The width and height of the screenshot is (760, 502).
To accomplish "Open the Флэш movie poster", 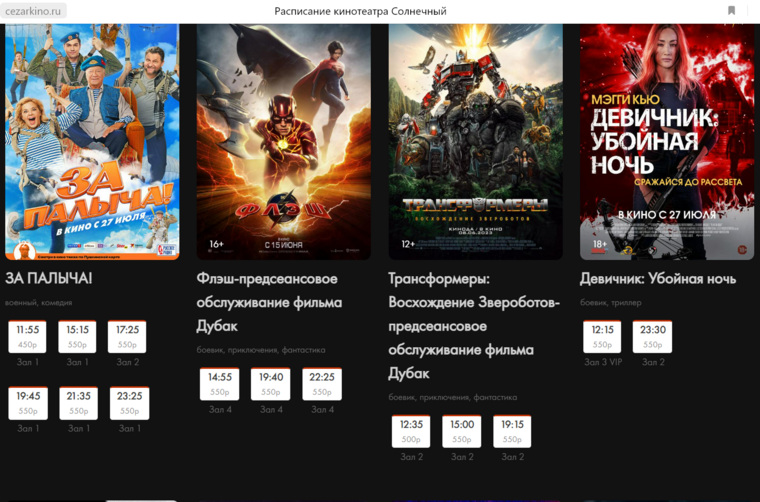I will pyautogui.click(x=284, y=141).
